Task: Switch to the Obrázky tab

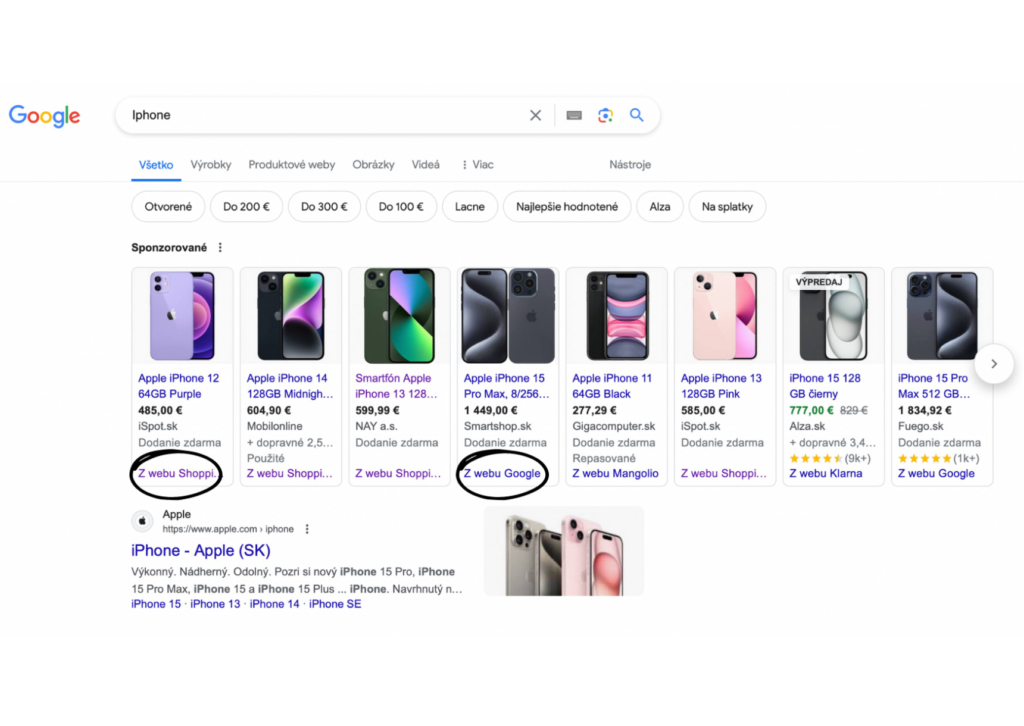Action: point(373,165)
